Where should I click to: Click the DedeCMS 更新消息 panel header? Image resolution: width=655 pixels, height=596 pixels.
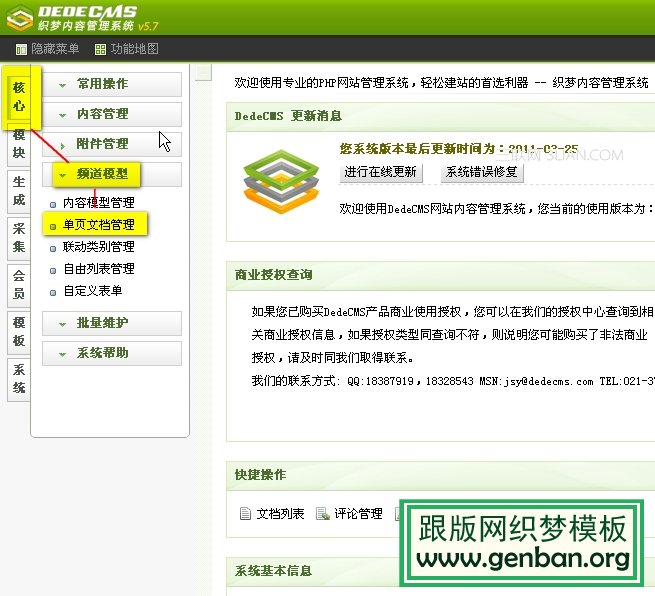(x=441, y=117)
